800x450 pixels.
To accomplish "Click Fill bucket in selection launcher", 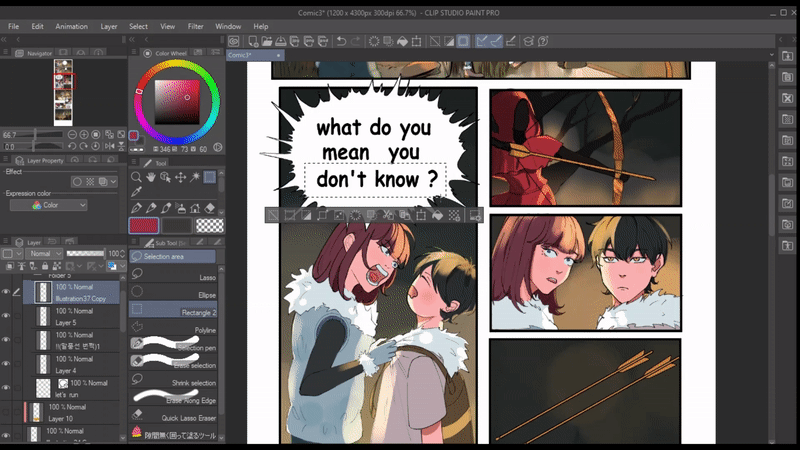I will pyautogui.click(x=438, y=215).
